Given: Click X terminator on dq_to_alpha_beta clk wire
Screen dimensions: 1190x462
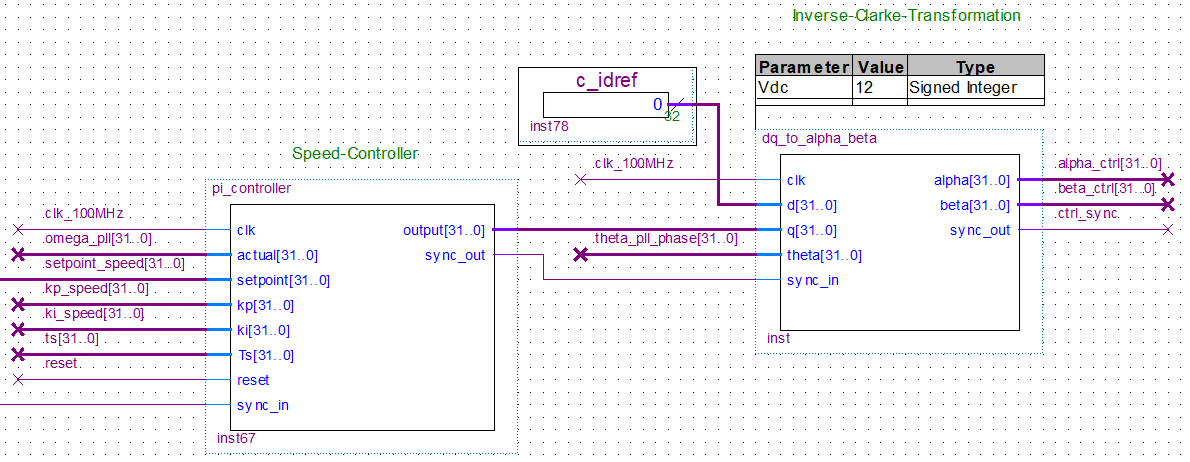Looking at the screenshot, I should click(x=581, y=180).
